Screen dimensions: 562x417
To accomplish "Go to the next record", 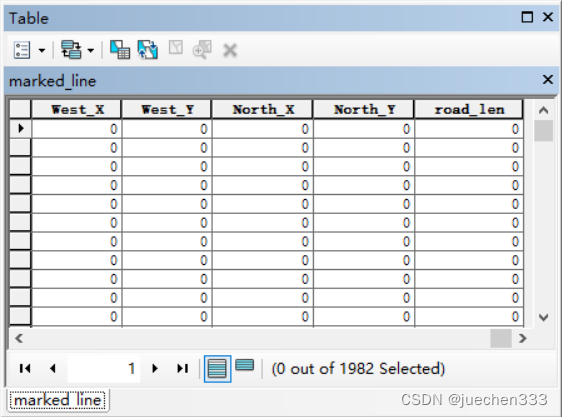I will click(x=155, y=368).
